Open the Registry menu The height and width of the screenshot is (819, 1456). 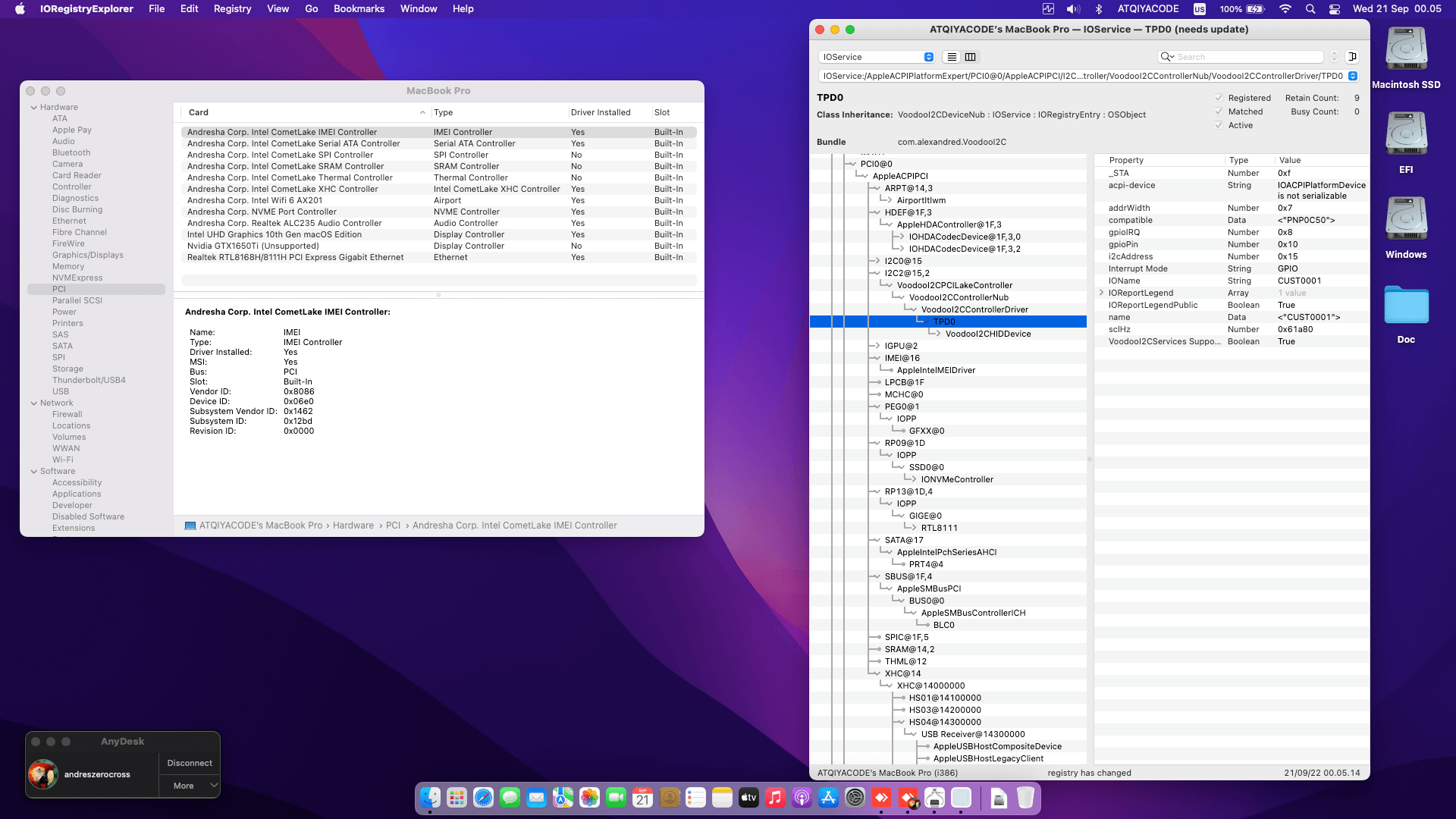(x=232, y=9)
